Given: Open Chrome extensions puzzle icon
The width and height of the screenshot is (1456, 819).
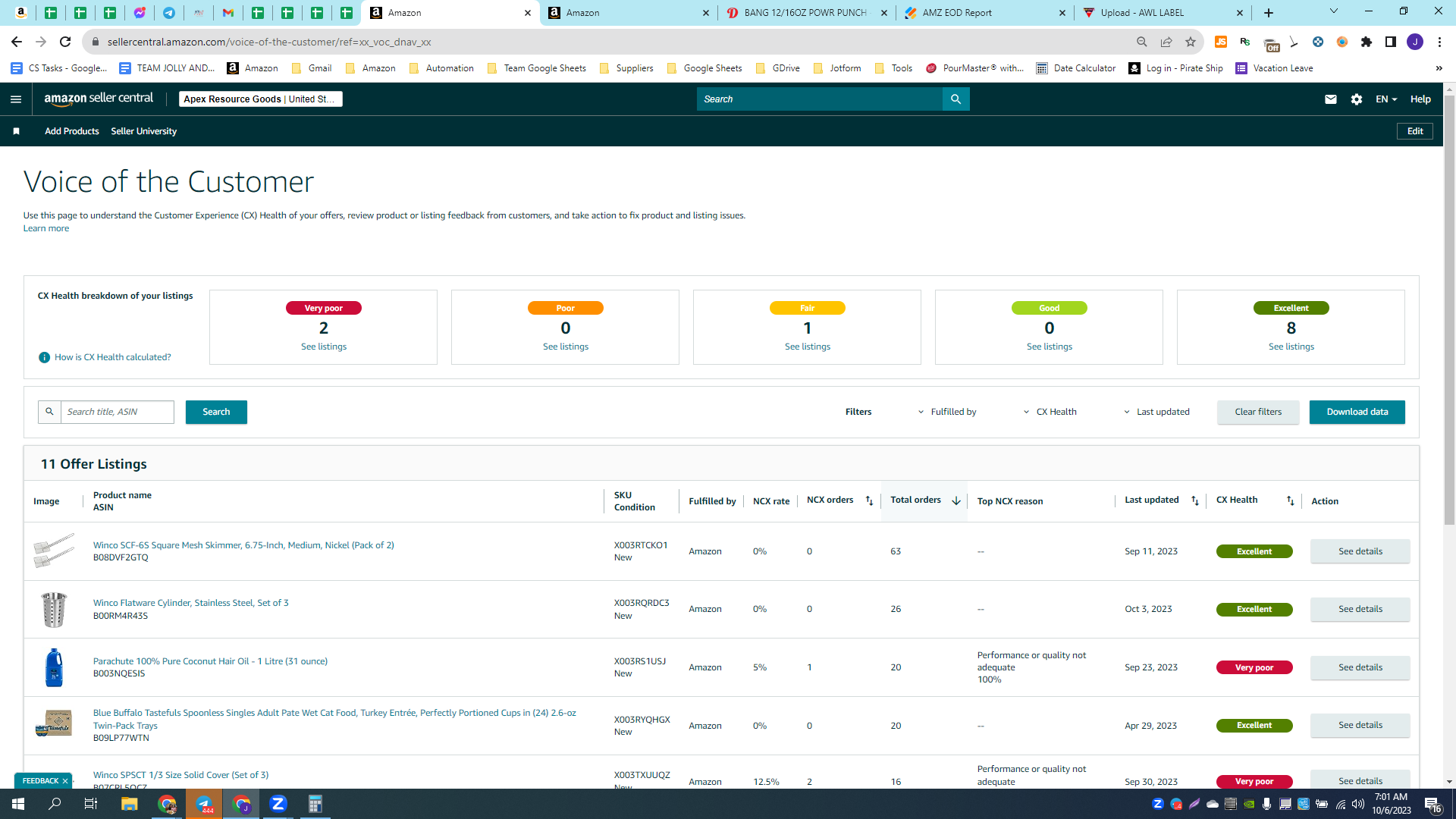Looking at the screenshot, I should [1367, 42].
